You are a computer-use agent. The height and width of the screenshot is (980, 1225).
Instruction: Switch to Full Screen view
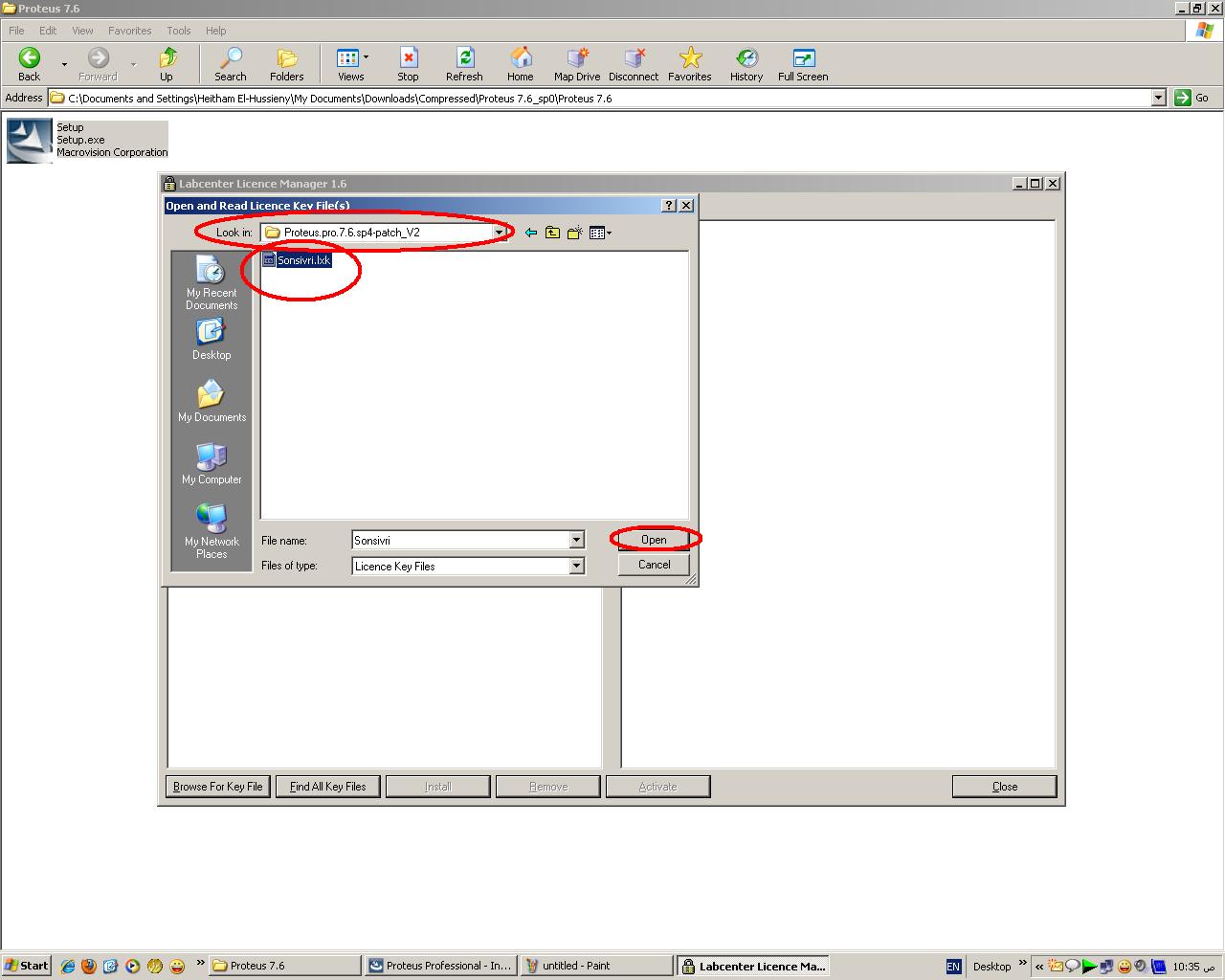point(803,64)
